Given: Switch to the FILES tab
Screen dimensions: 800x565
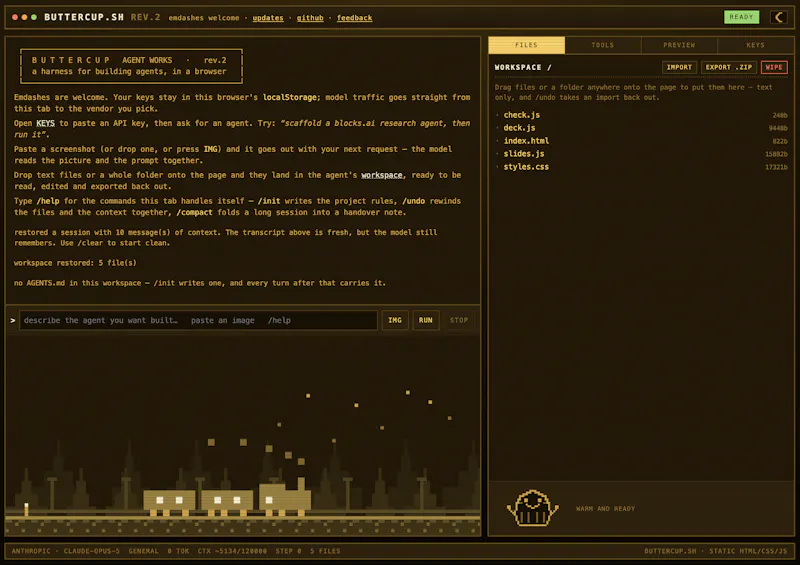Looking at the screenshot, I should tap(527, 45).
